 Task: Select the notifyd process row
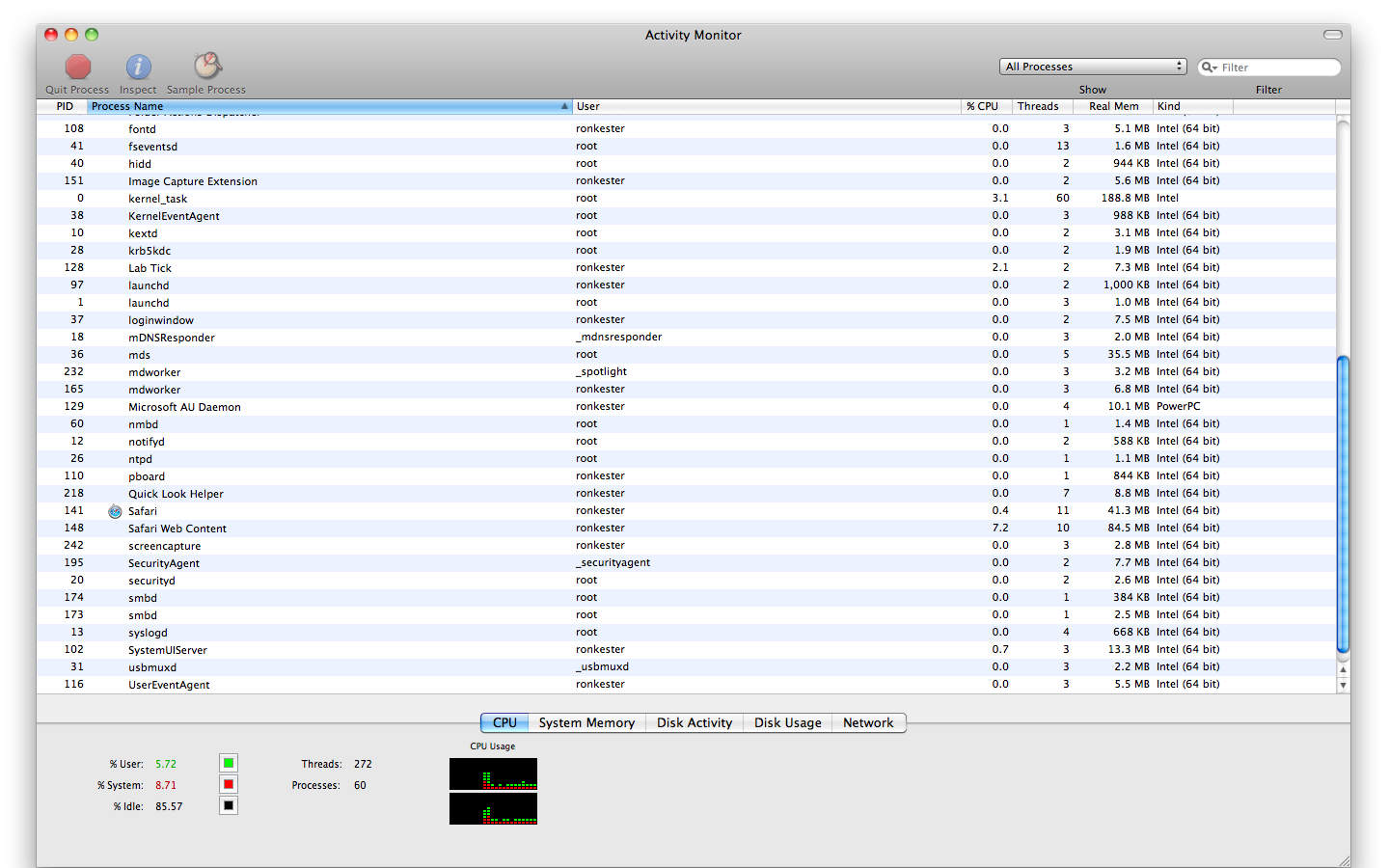click(686, 441)
